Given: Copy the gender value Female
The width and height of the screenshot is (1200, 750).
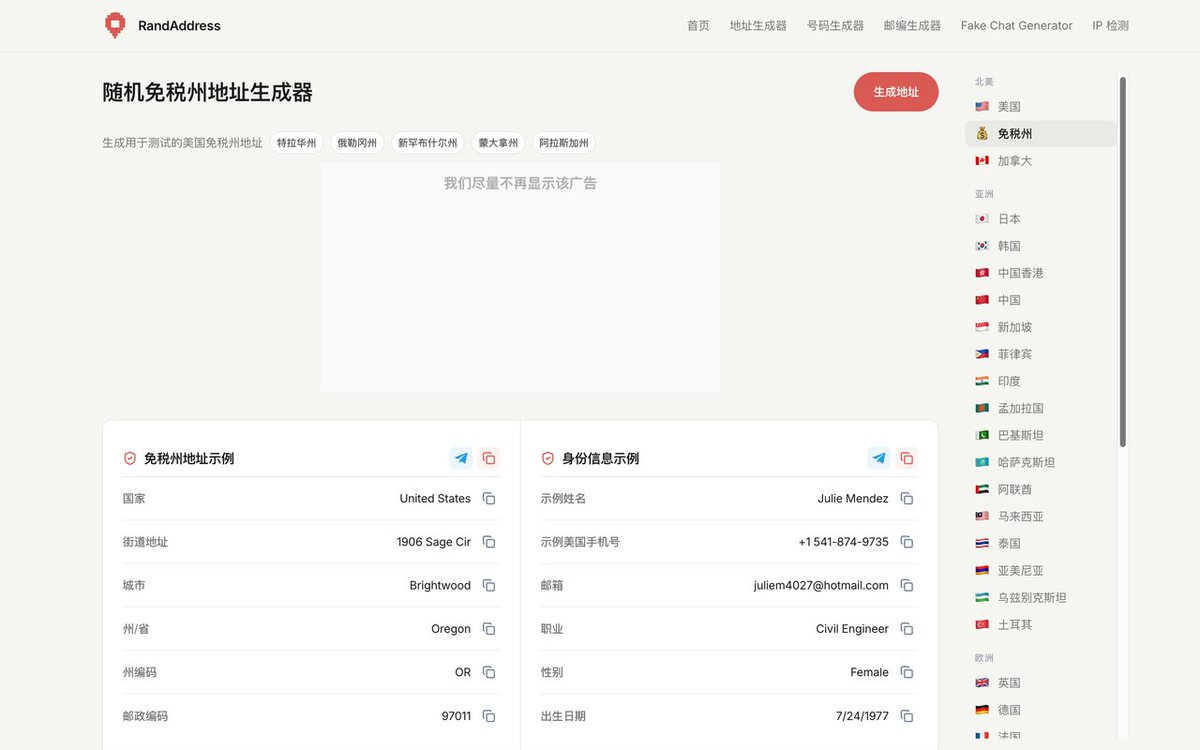Looking at the screenshot, I should tap(907, 672).
